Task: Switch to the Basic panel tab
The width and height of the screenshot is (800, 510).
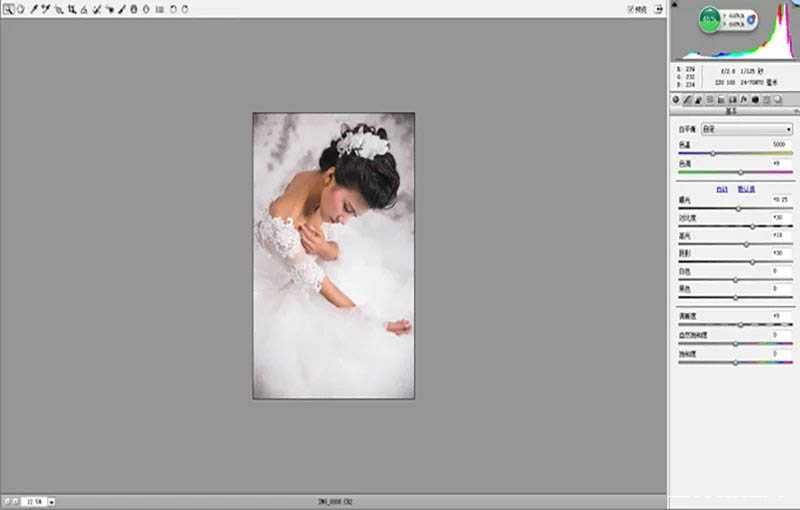Action: (676, 99)
